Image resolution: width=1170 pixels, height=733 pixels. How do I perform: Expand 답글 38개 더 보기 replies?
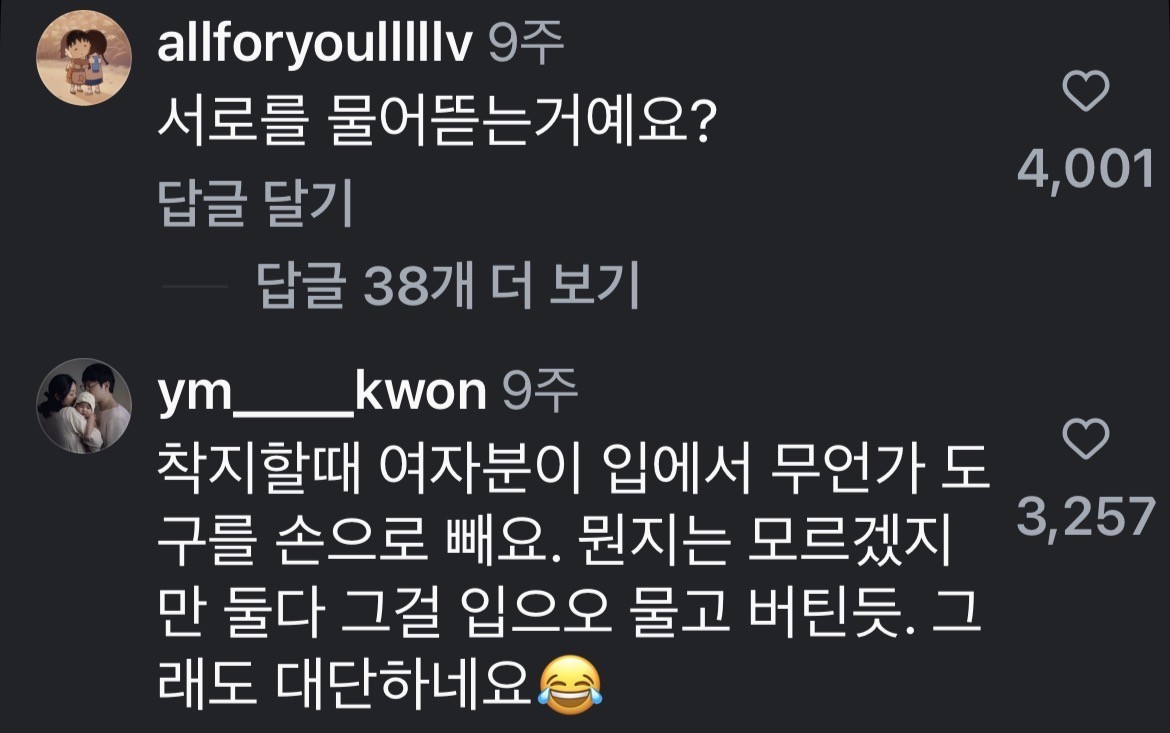(448, 285)
